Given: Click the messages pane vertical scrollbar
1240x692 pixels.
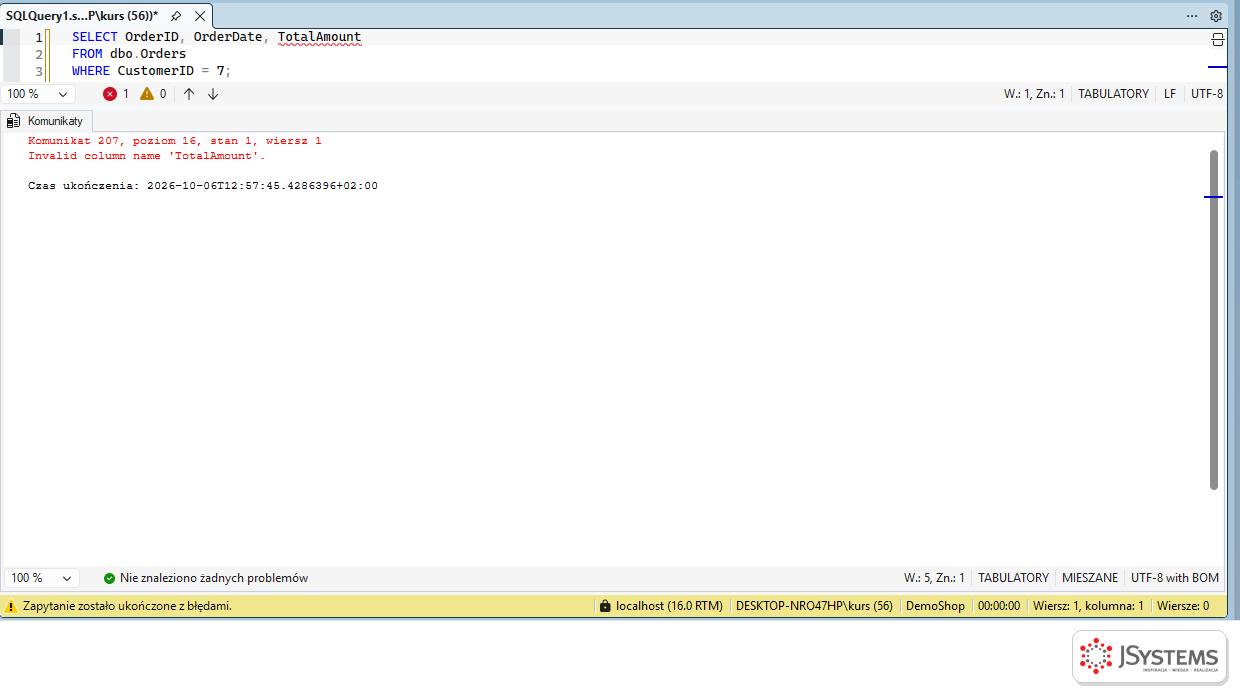Looking at the screenshot, I should pos(1214,320).
